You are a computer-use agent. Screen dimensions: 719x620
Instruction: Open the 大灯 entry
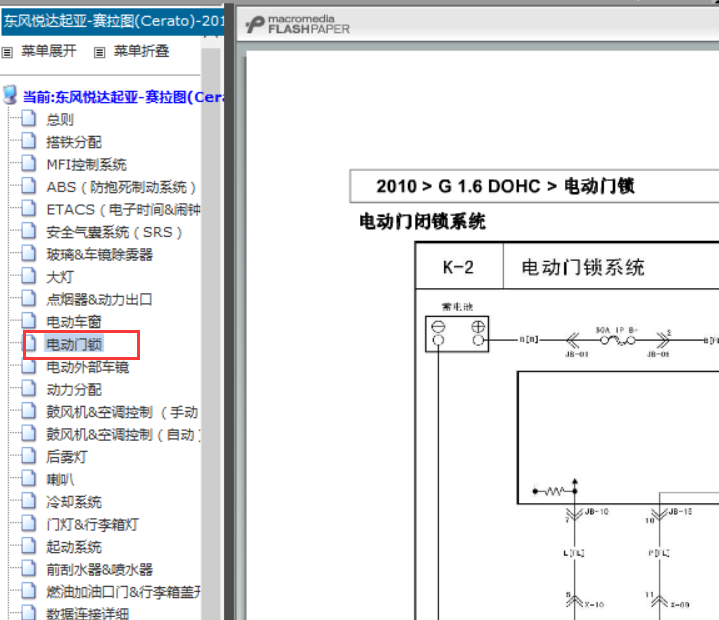(60, 277)
